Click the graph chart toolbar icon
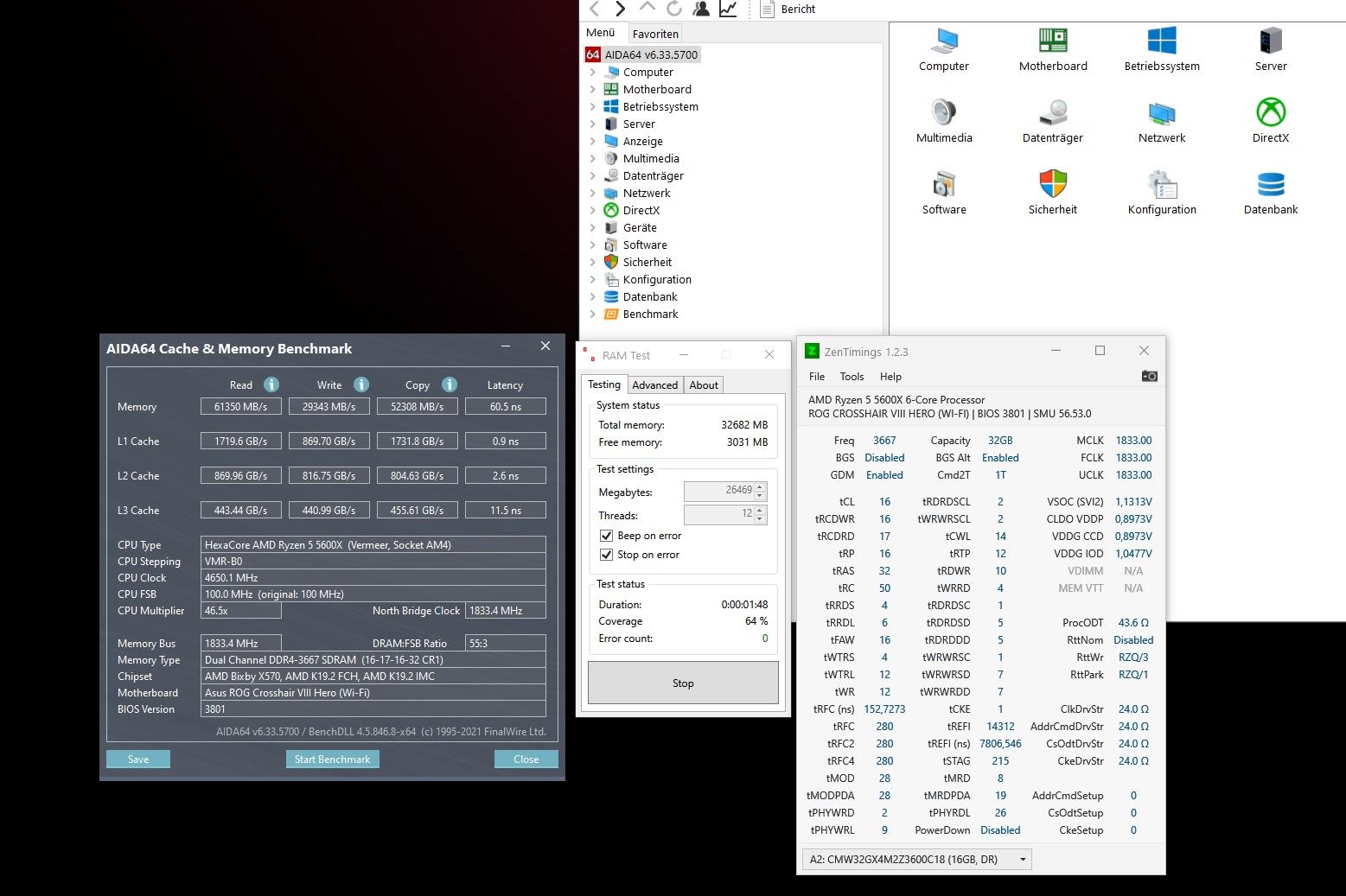The height and width of the screenshot is (896, 1346). click(728, 9)
